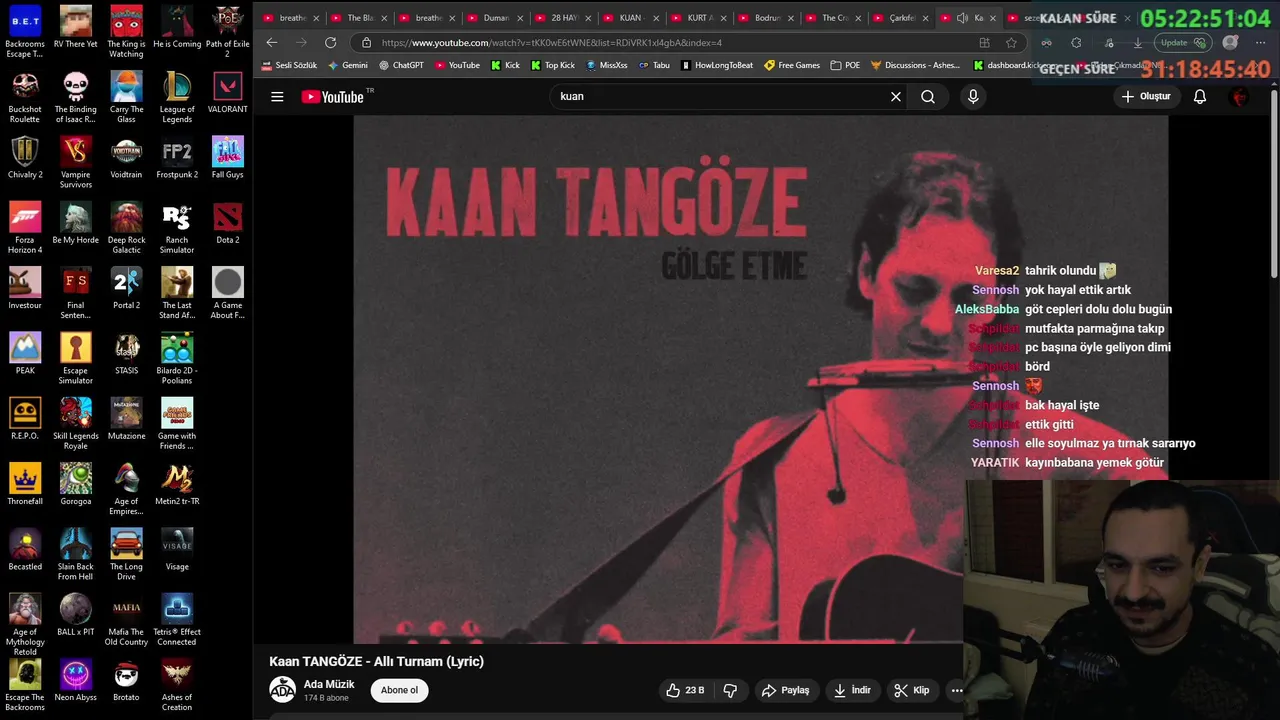Mute the playing tab speaker icon
The height and width of the screenshot is (720, 1280).
coord(962,18)
